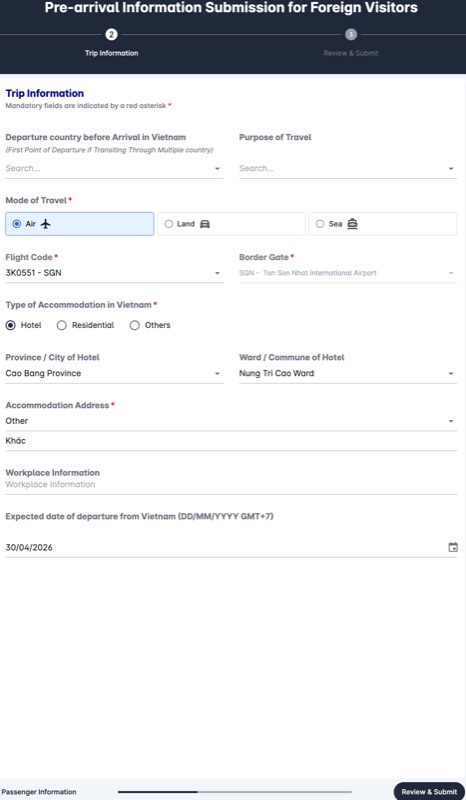Click the departure date field 30/04/2026
Screen dimensions: 466x800
(x=231, y=547)
